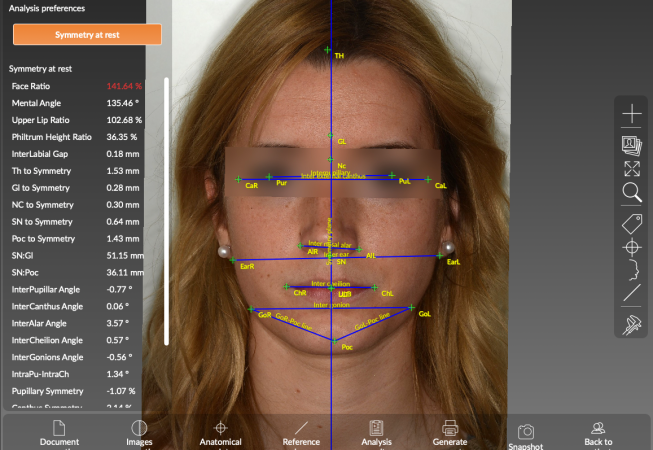This screenshot has height=450, width=653.
Task: Select the Mental Angle row
Action: pos(77,103)
